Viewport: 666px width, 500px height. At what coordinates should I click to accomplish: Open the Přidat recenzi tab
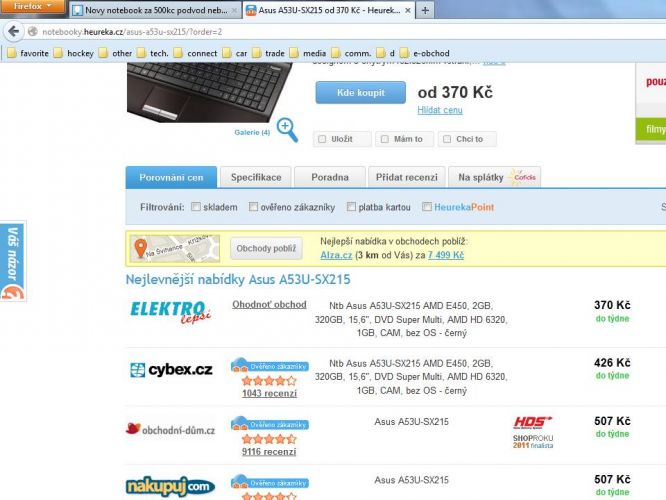click(406, 177)
